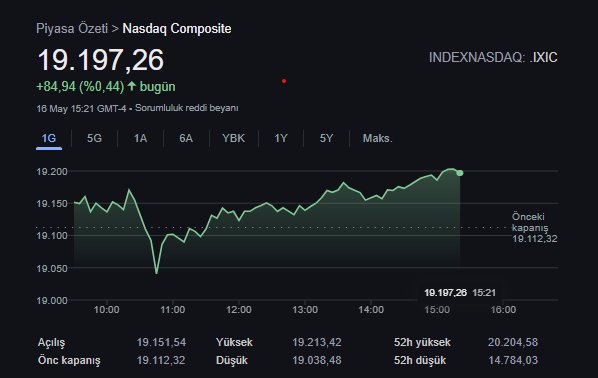Switch to the YBK range tab
The image size is (598, 378).
coord(233,138)
